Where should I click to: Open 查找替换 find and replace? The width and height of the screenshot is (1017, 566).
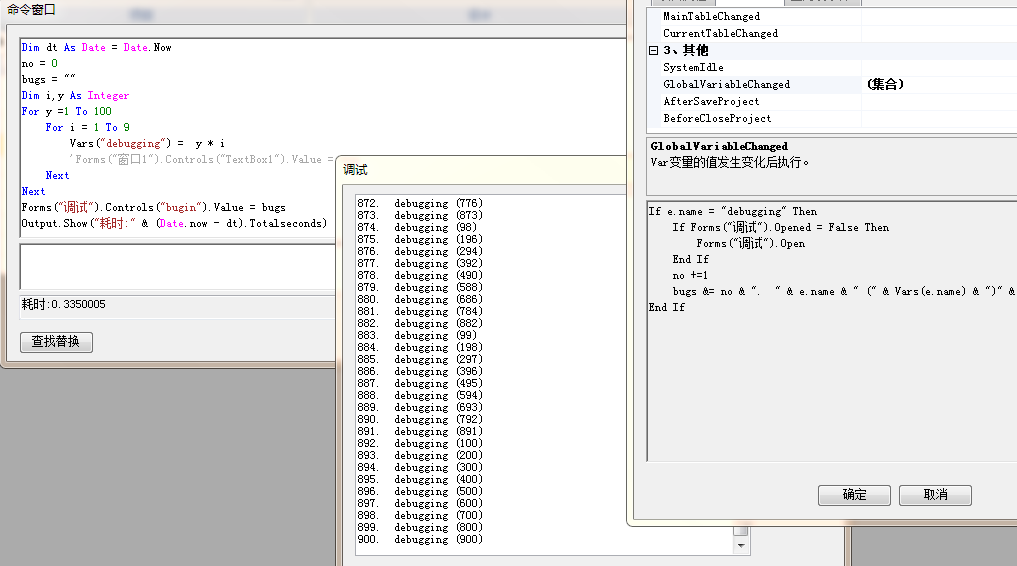(x=56, y=342)
